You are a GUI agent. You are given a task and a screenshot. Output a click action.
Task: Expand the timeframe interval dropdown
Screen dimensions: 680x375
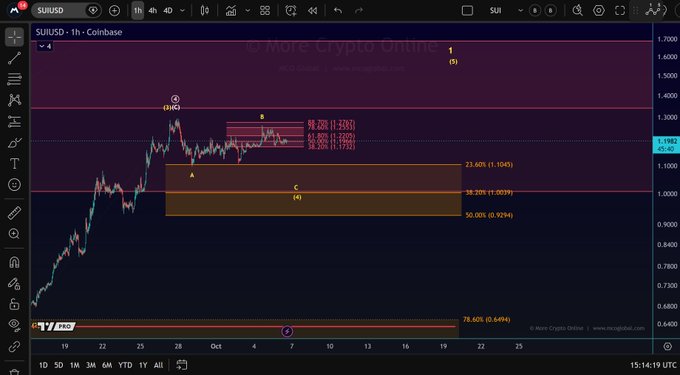[182, 11]
